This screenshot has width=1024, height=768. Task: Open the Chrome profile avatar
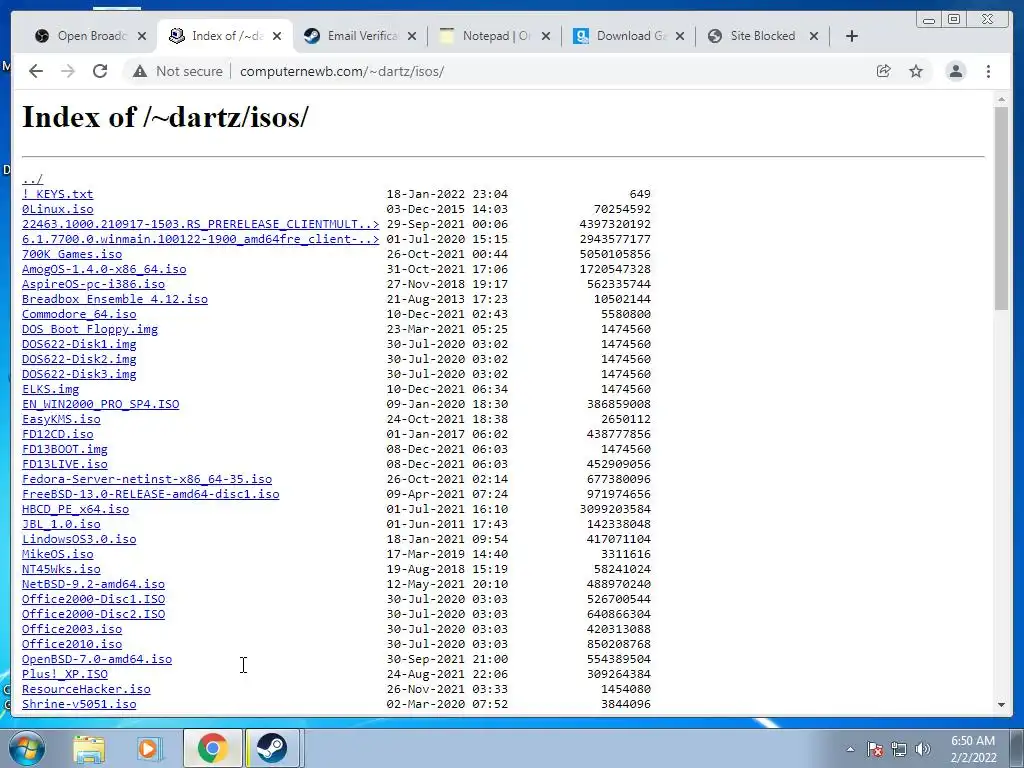[x=955, y=71]
